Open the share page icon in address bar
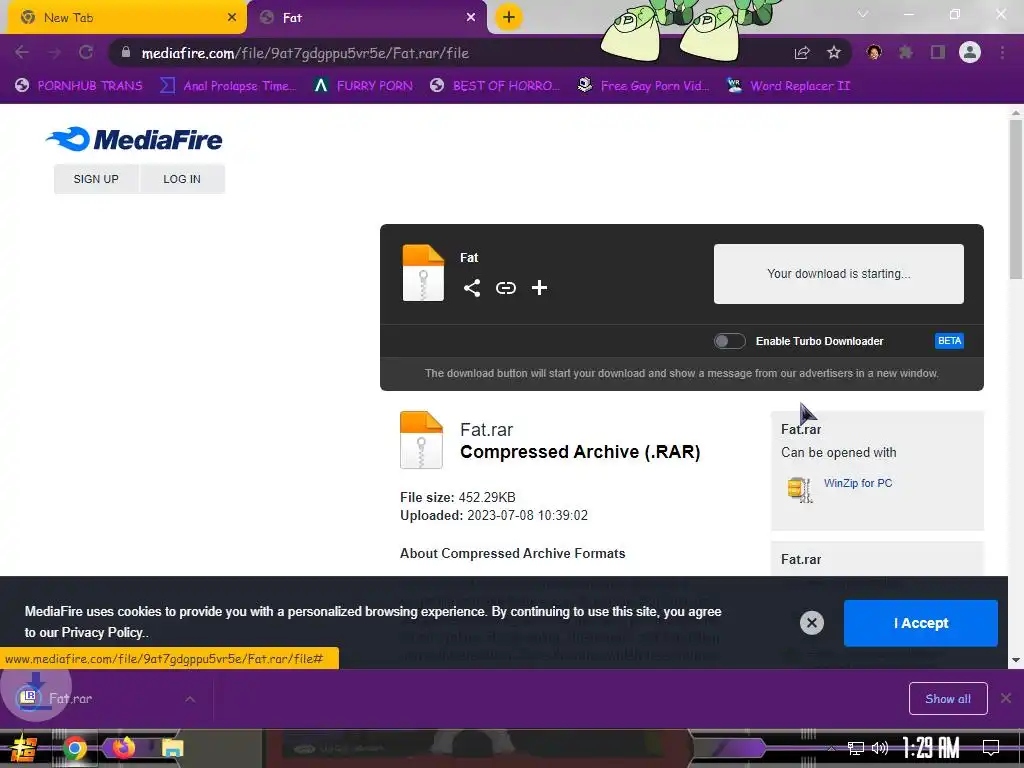 click(x=802, y=53)
